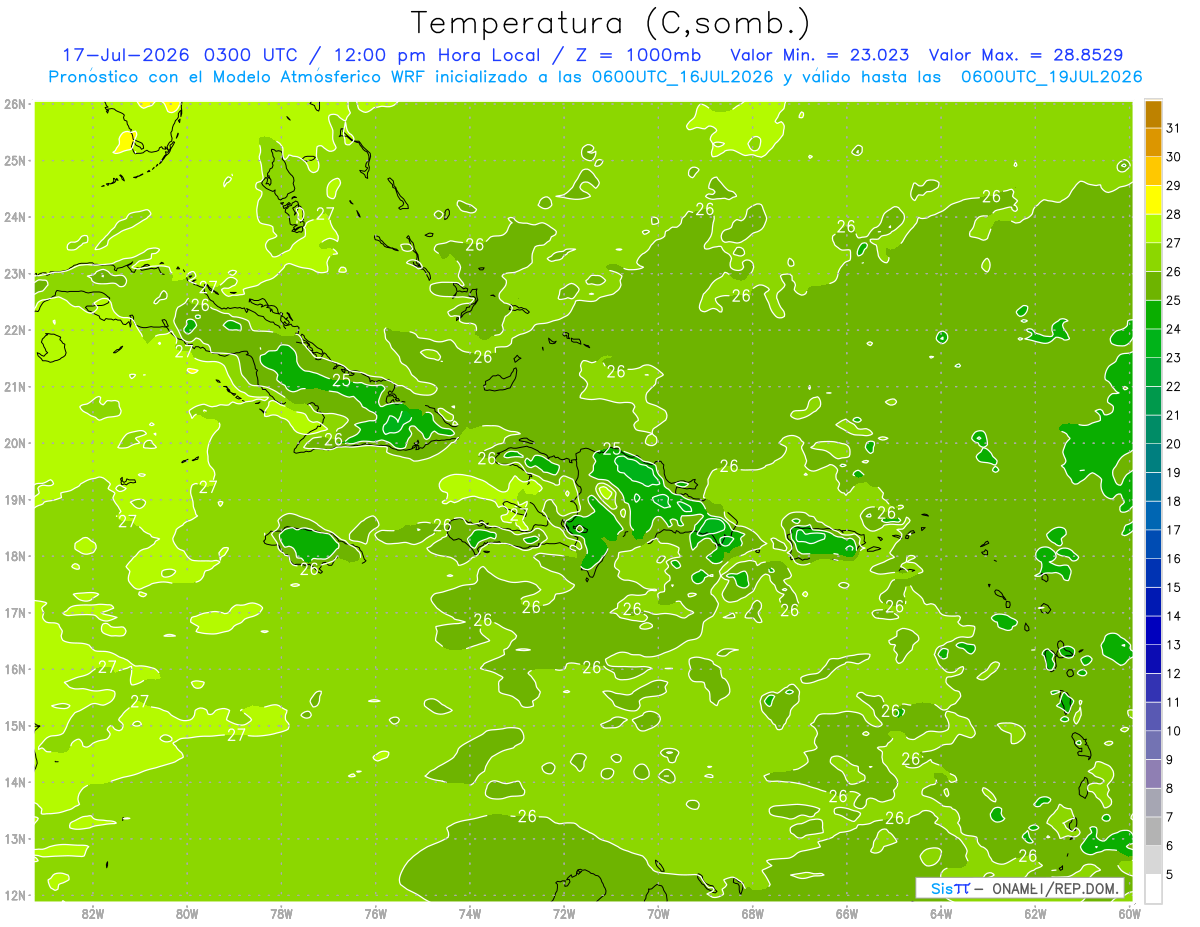Viewport: 1200px width, 927px height.
Task: Click the '0600UTC_19JUL2026' valid-until time
Action: (x=1050, y=77)
